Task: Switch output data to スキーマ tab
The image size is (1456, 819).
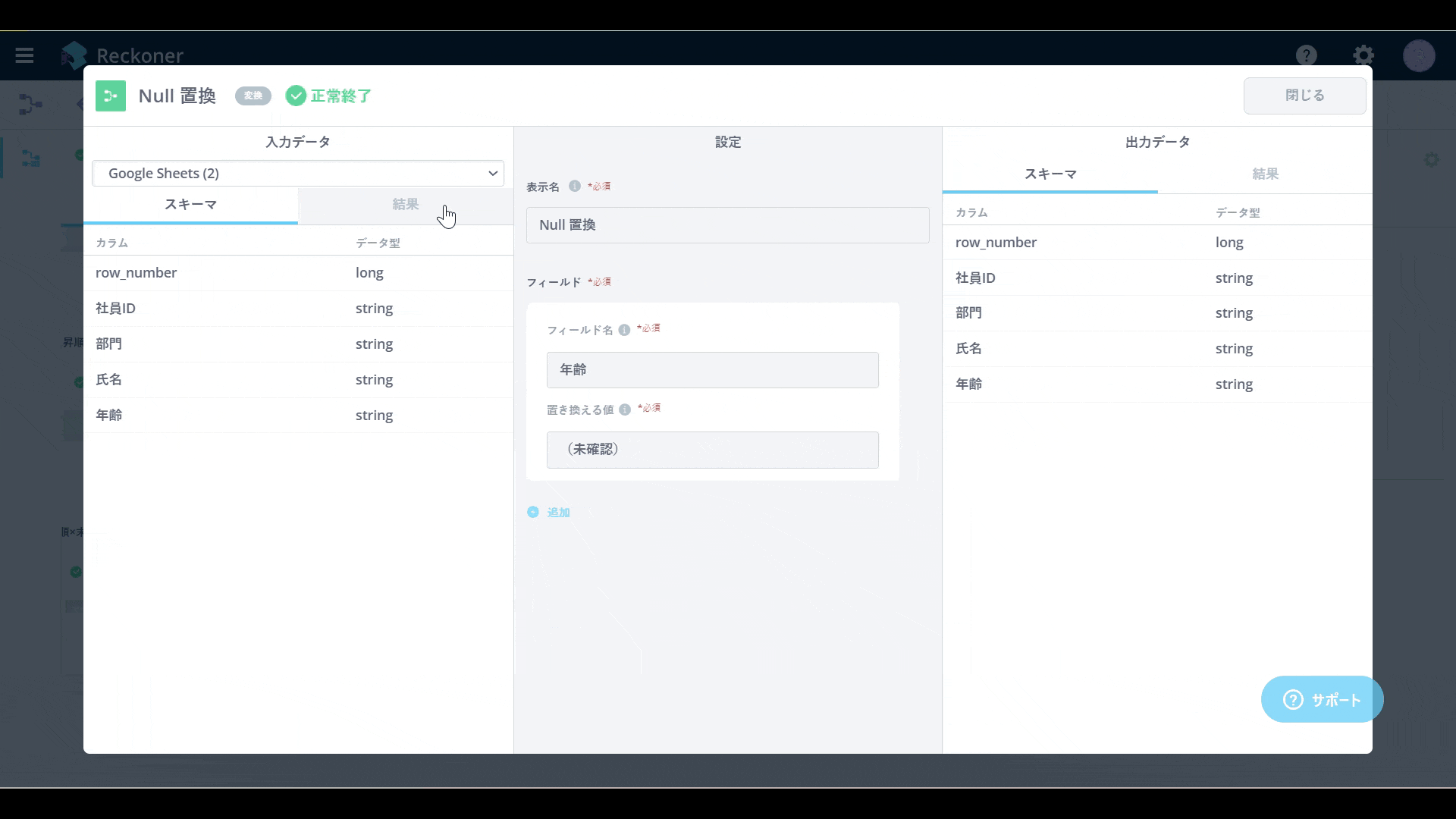Action: point(1050,174)
